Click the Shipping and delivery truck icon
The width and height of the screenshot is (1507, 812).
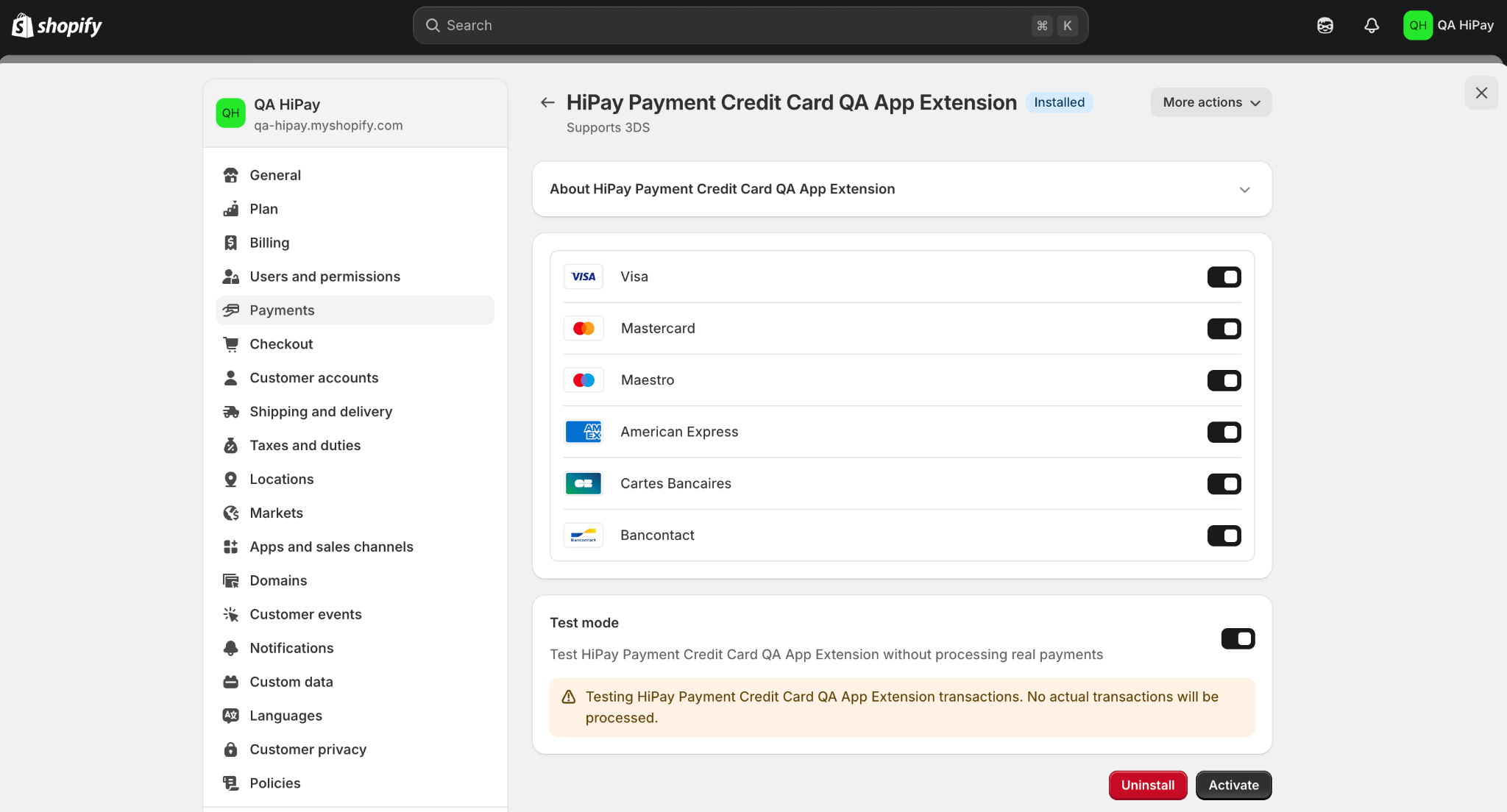[x=231, y=412]
